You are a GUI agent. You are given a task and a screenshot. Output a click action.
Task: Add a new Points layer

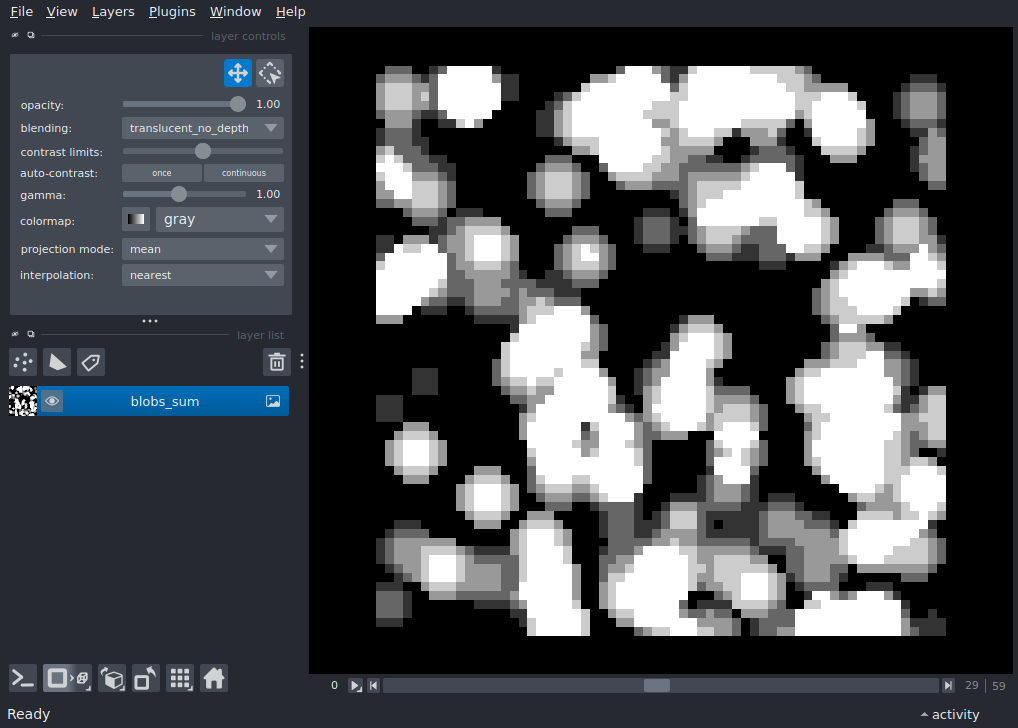(x=22, y=362)
